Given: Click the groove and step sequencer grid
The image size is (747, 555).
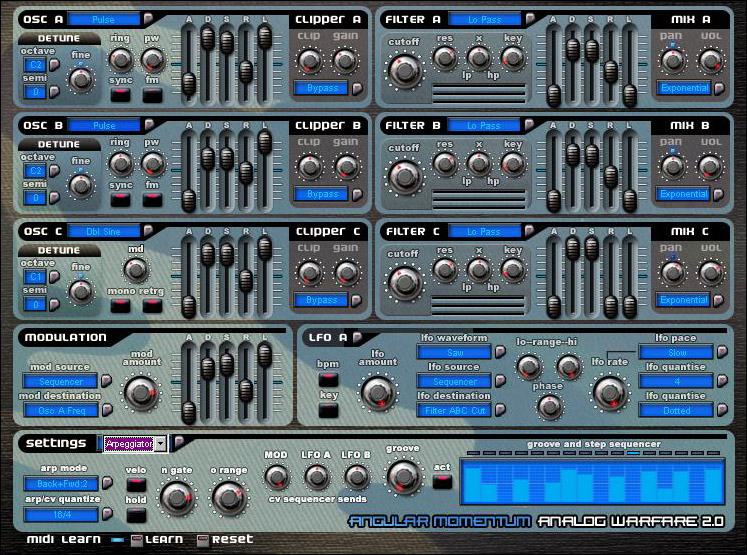Looking at the screenshot, I should coord(592,481).
